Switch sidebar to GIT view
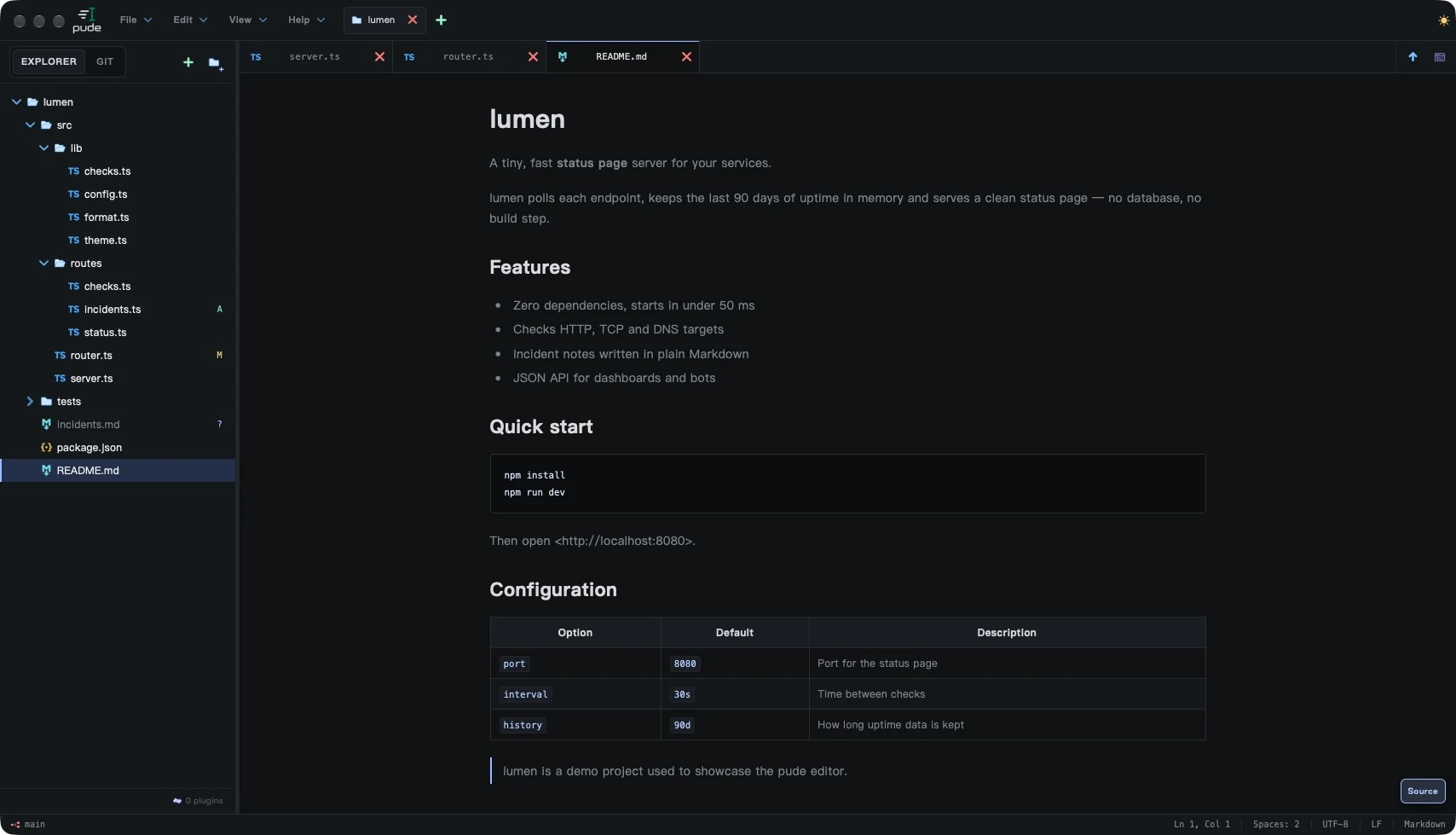 105,61
